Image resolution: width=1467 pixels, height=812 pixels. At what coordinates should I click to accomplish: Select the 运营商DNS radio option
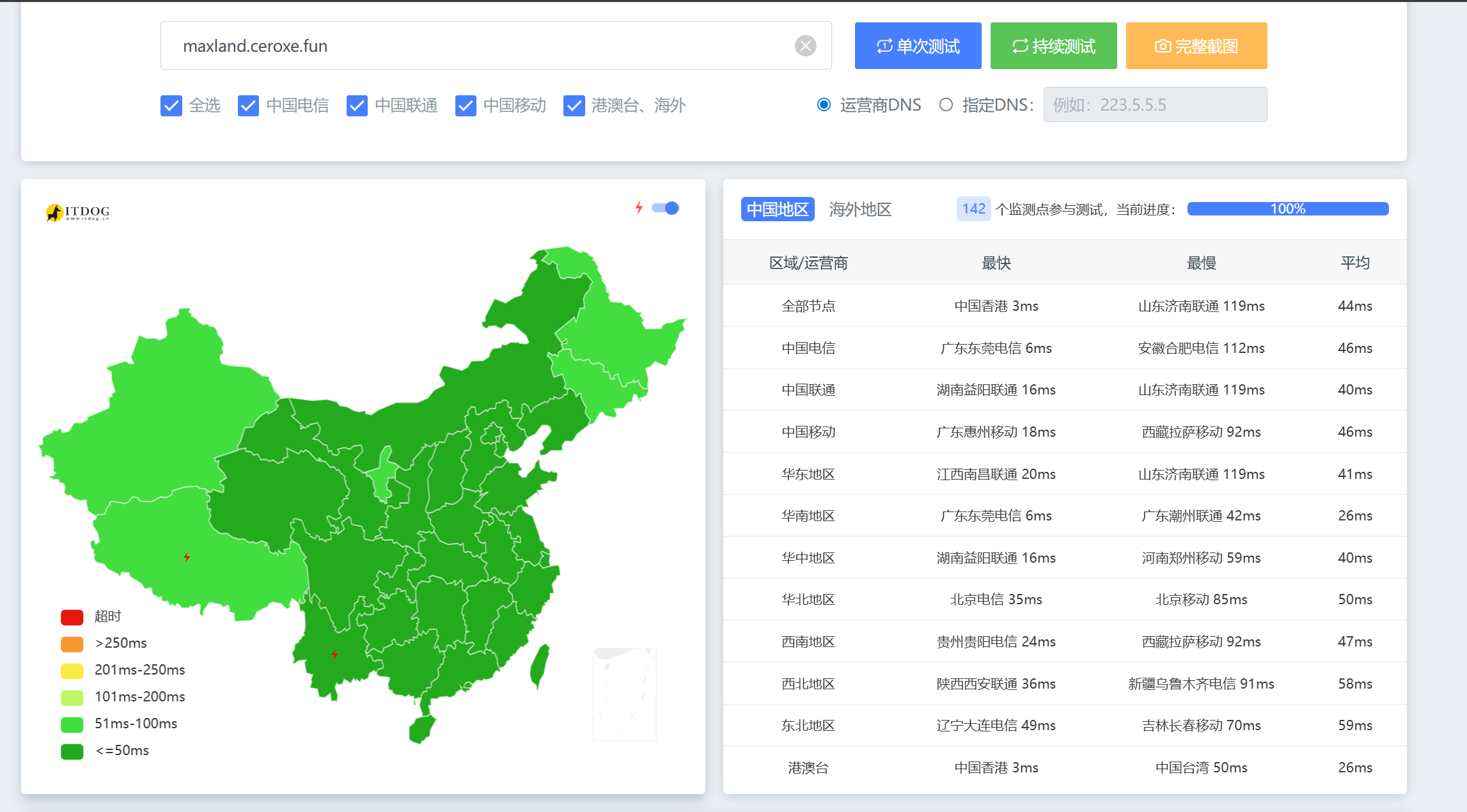pos(824,105)
